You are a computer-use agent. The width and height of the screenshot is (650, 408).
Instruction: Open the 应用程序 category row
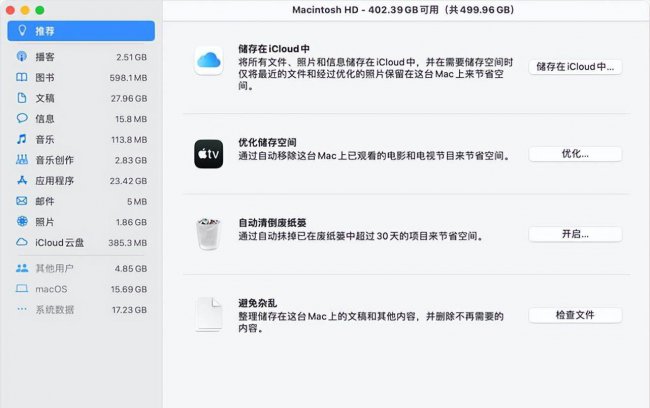pos(81,181)
